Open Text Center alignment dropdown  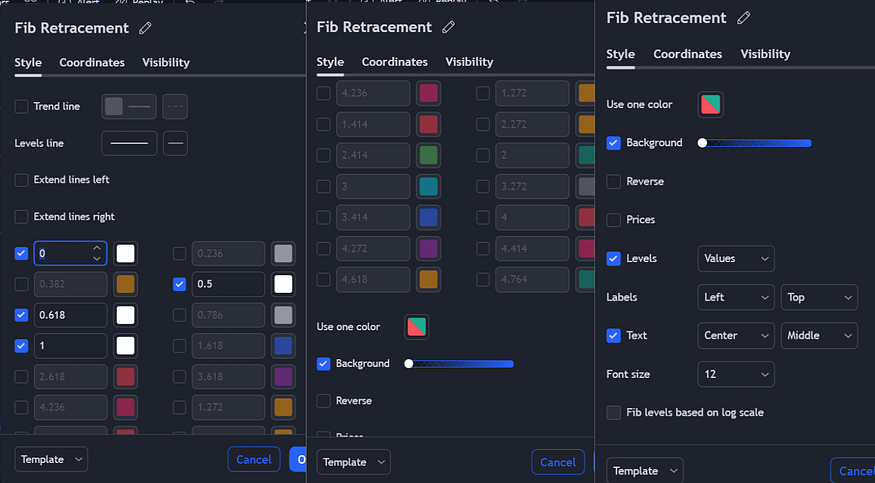[x=735, y=335]
